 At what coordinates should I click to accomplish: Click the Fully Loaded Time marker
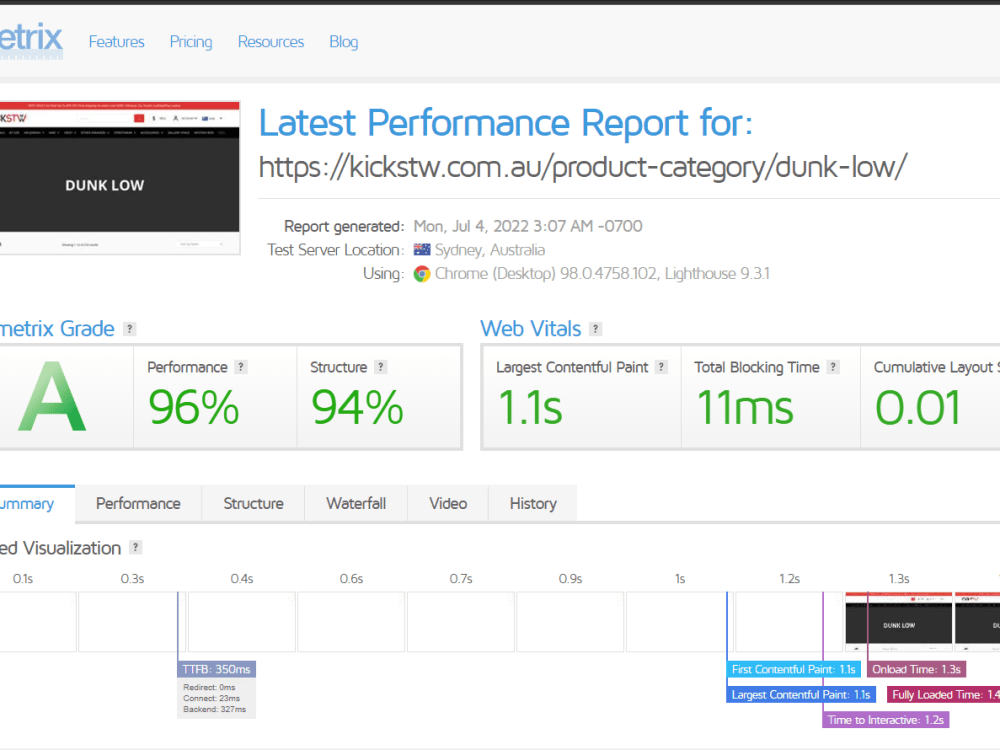pos(943,695)
